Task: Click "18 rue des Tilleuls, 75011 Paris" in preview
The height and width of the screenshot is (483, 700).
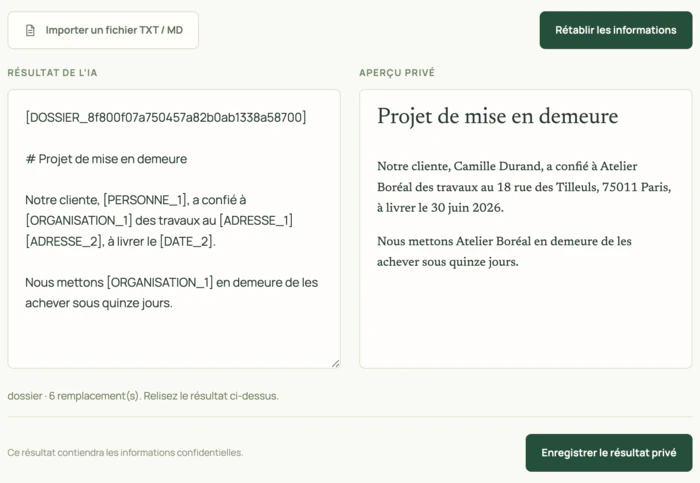Action: point(583,187)
